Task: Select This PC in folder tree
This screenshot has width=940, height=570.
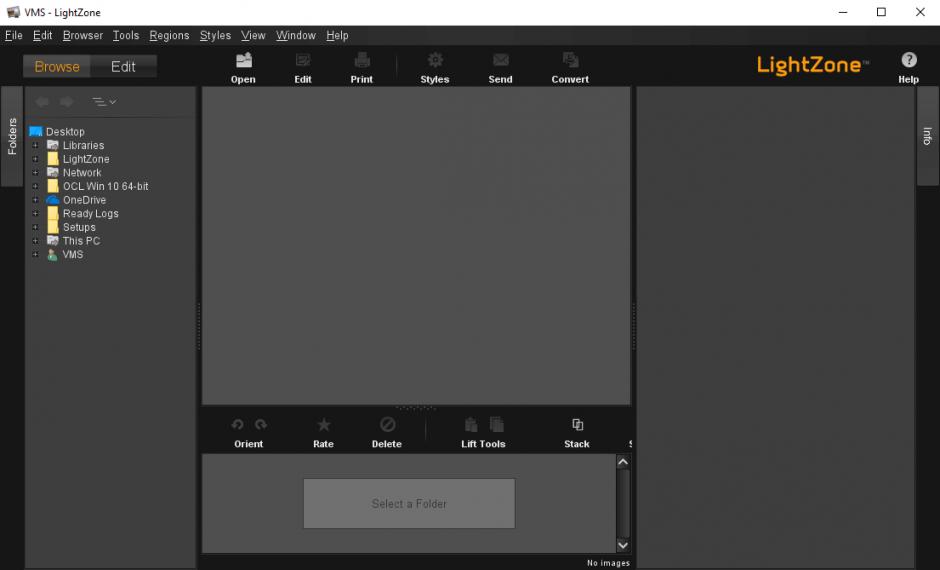Action: coord(82,241)
